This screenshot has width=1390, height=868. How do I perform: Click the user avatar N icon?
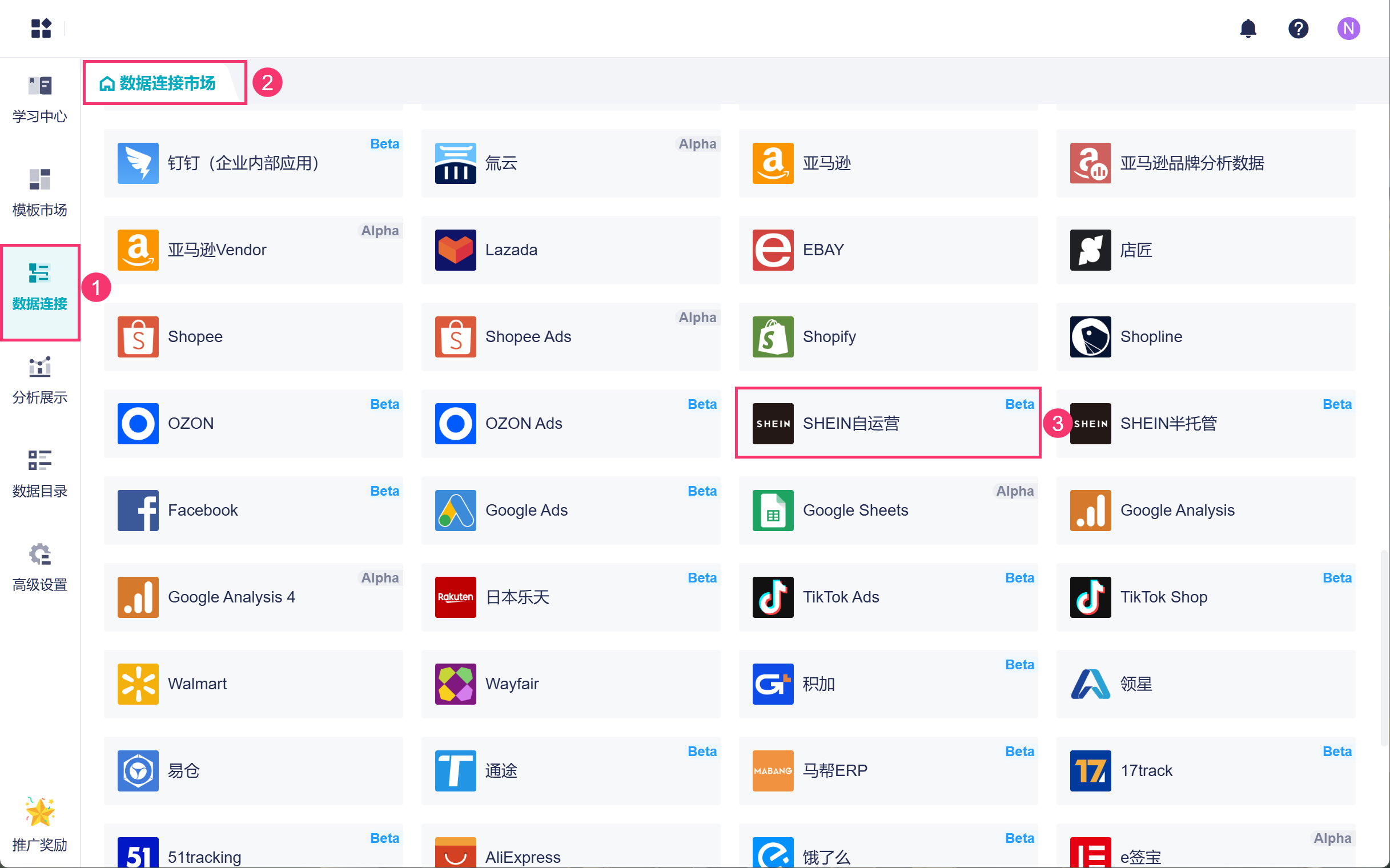click(x=1348, y=28)
